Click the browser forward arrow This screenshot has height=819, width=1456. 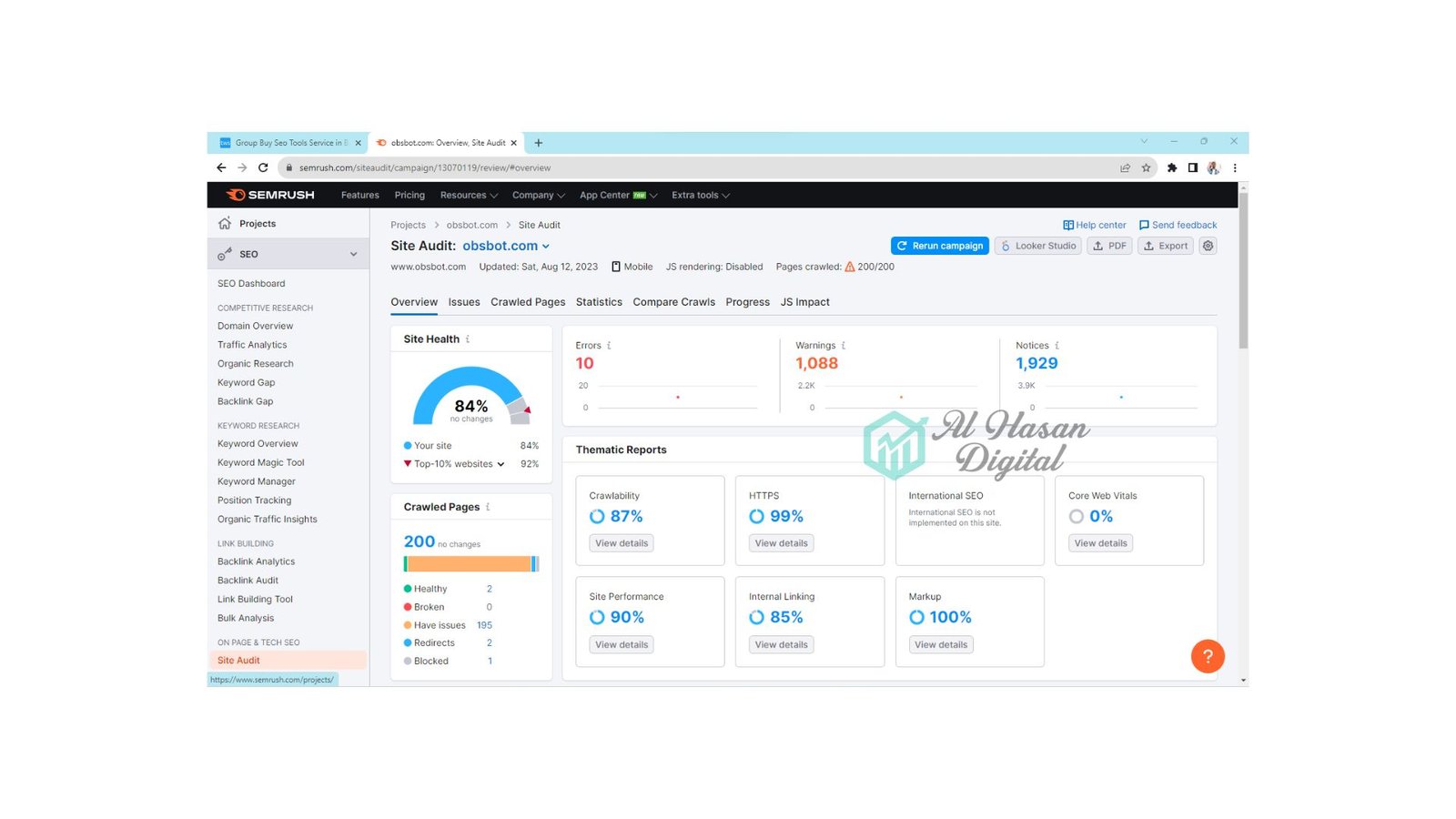click(x=242, y=167)
